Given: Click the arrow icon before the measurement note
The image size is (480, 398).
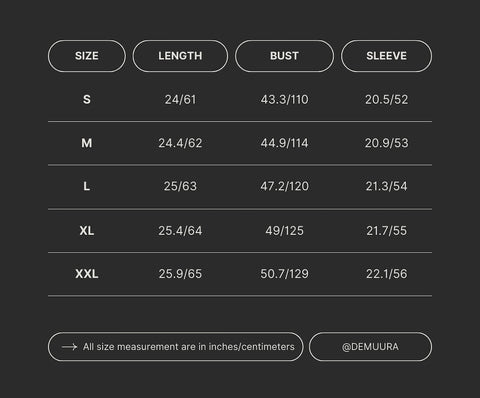Looking at the screenshot, I should point(69,347).
